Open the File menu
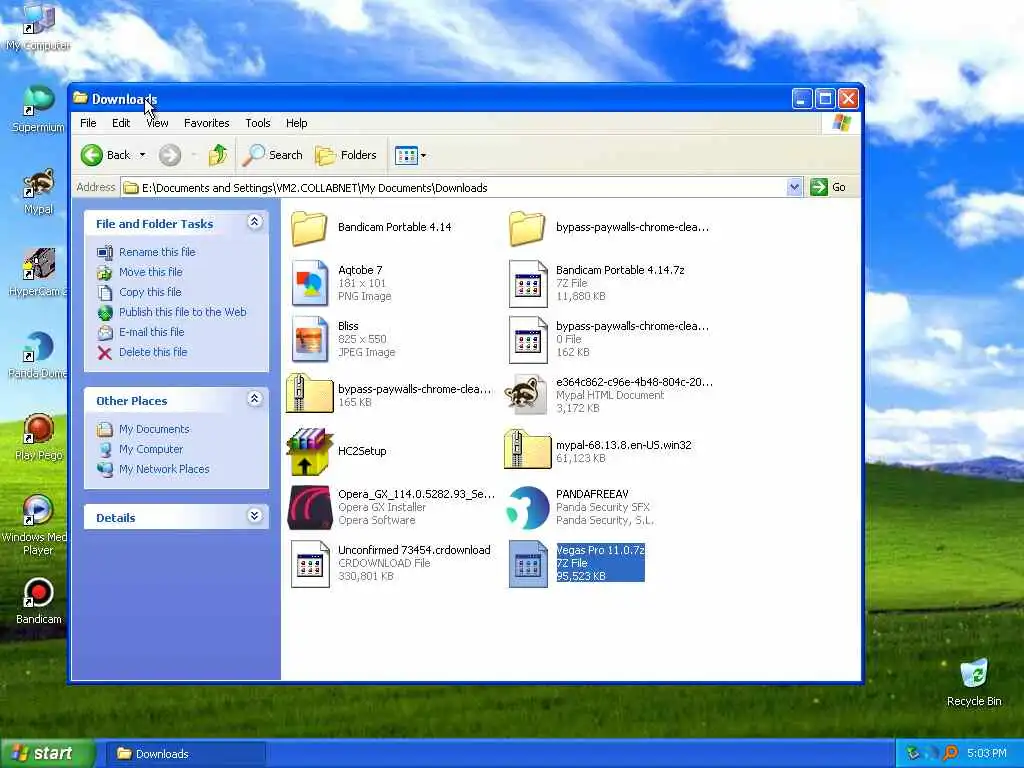 pyautogui.click(x=88, y=123)
